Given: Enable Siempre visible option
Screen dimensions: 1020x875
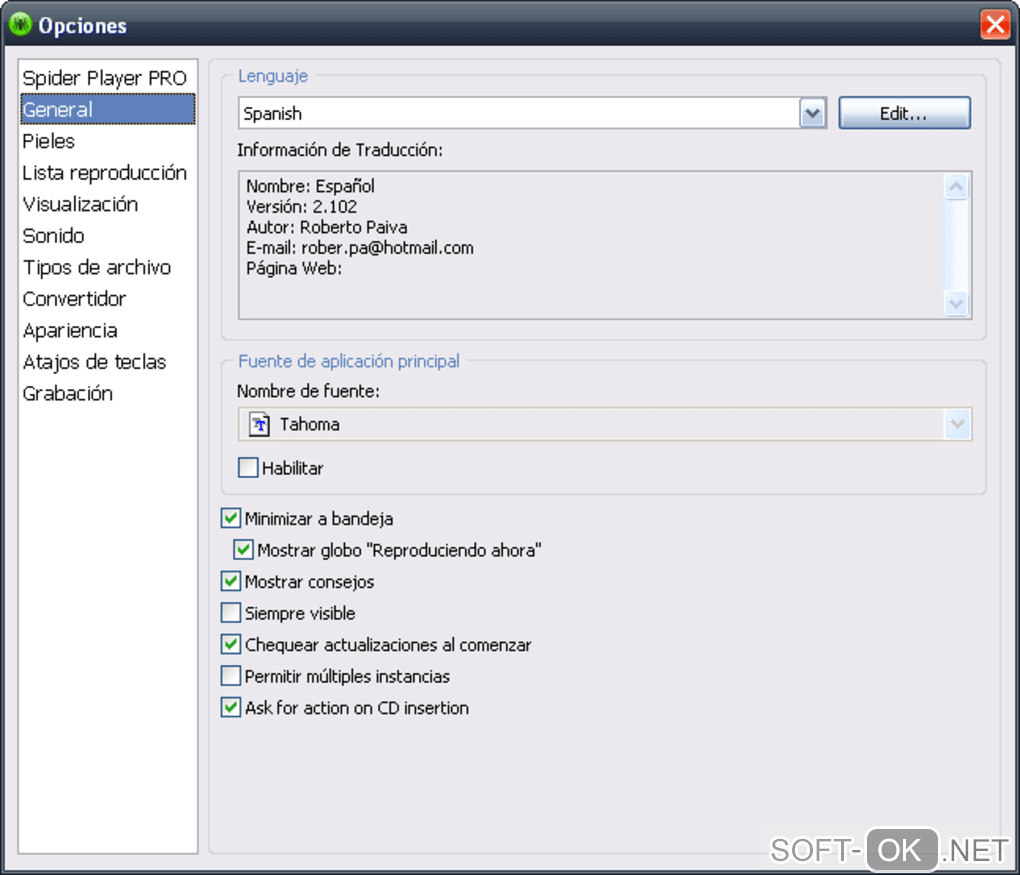Looking at the screenshot, I should coord(231,613).
